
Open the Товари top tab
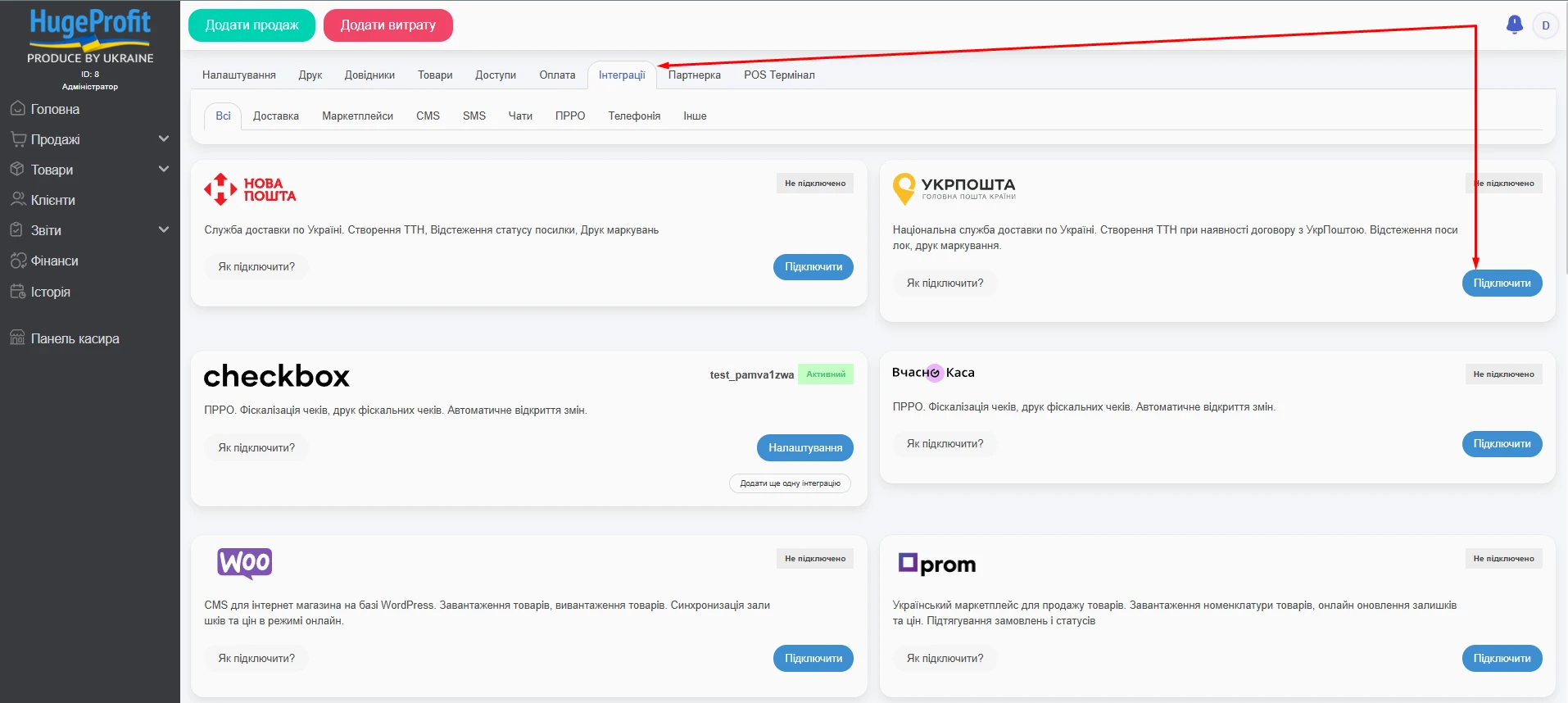[x=435, y=75]
